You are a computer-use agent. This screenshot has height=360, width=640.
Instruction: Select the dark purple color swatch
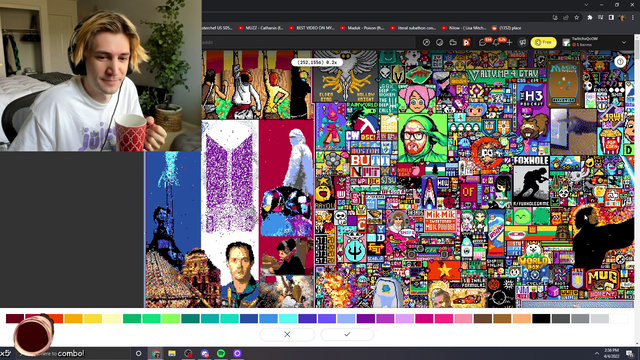click(366, 318)
